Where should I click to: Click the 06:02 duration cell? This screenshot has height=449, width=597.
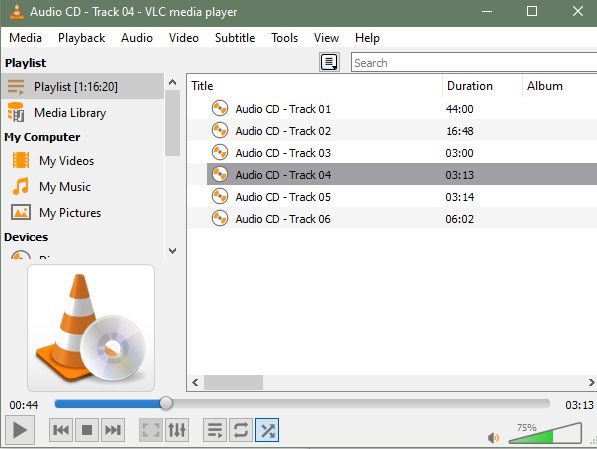[x=460, y=219]
